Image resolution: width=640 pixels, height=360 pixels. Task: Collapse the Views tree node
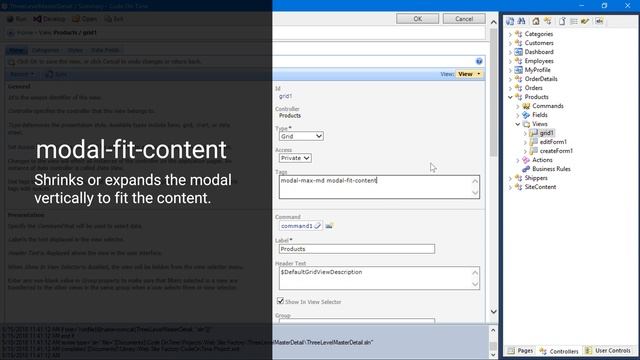coord(518,124)
